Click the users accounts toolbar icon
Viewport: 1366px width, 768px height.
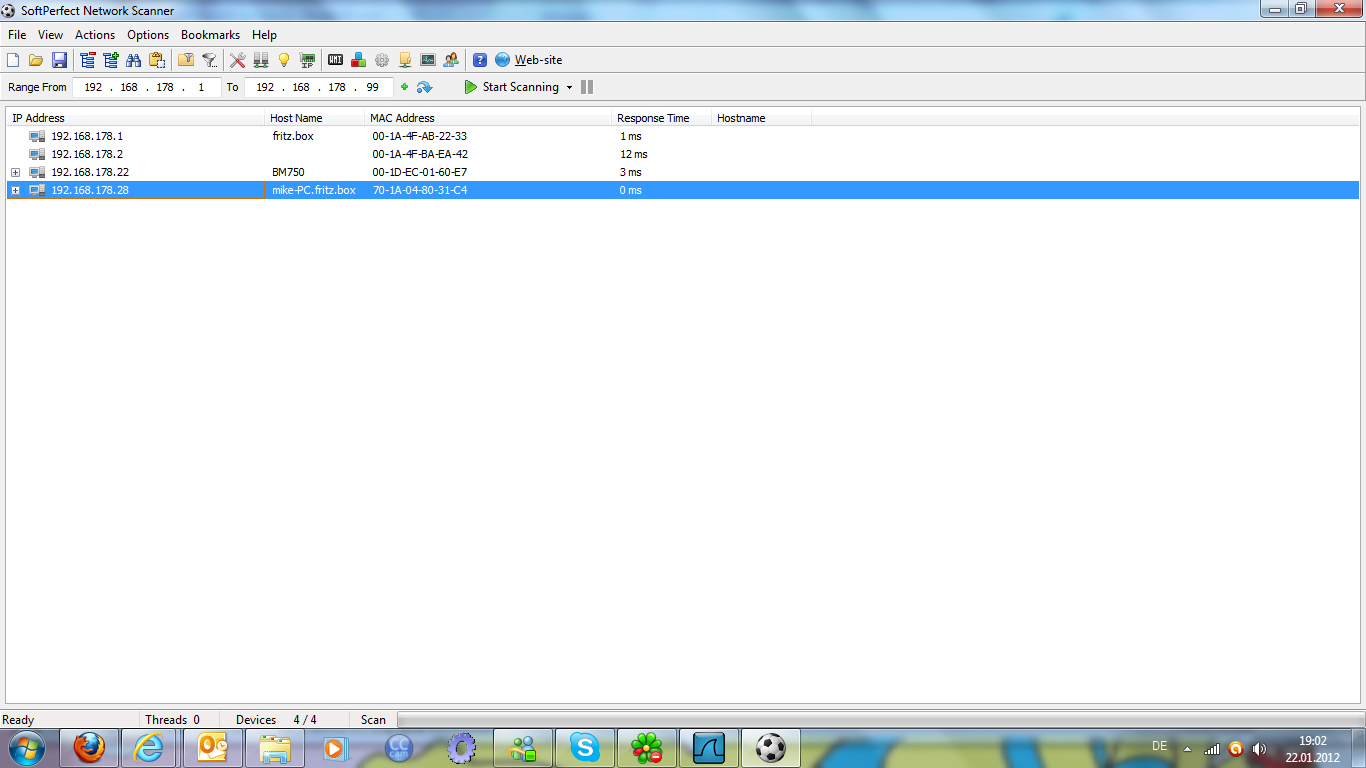pyautogui.click(x=451, y=60)
